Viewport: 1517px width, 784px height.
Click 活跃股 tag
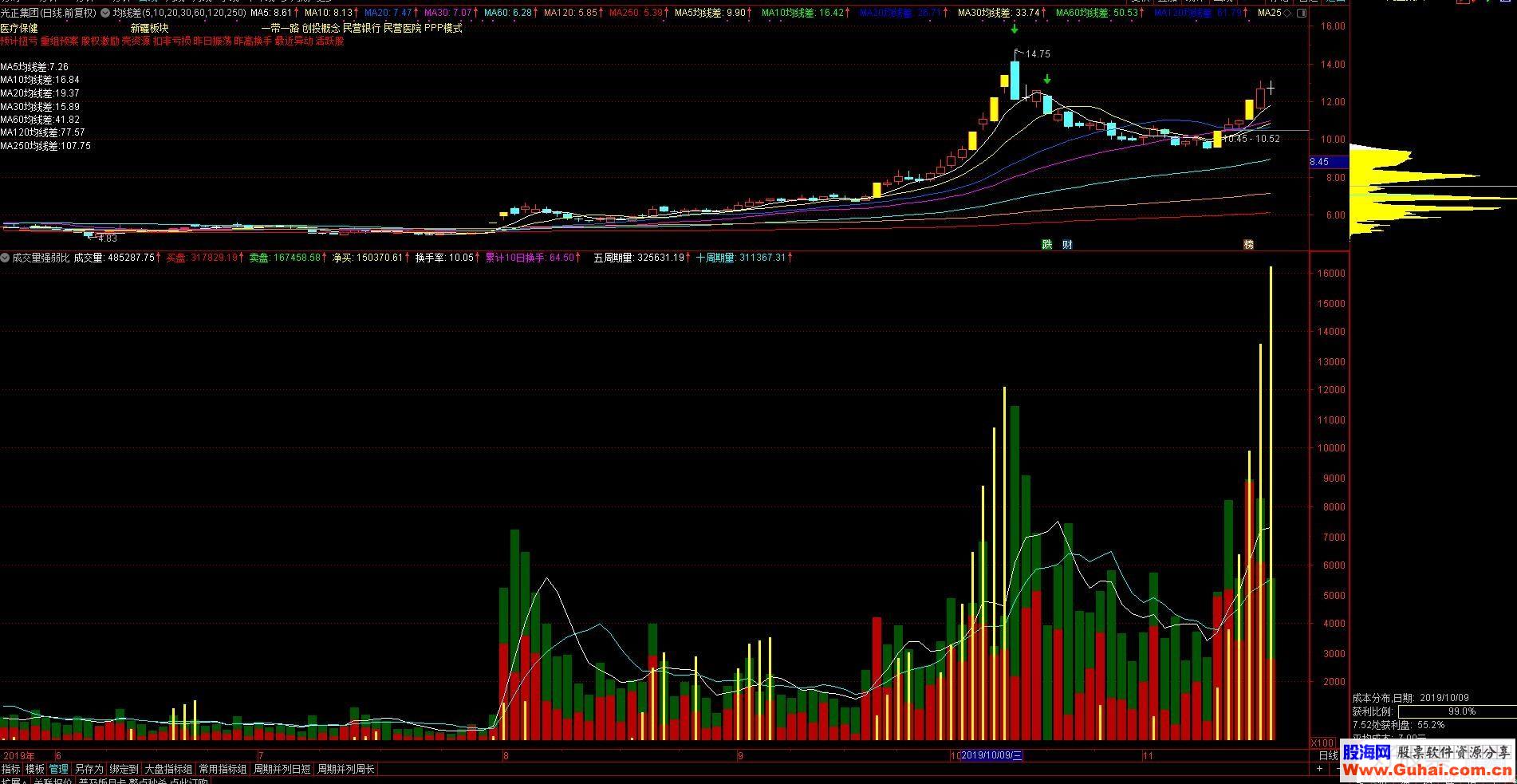pos(330,41)
